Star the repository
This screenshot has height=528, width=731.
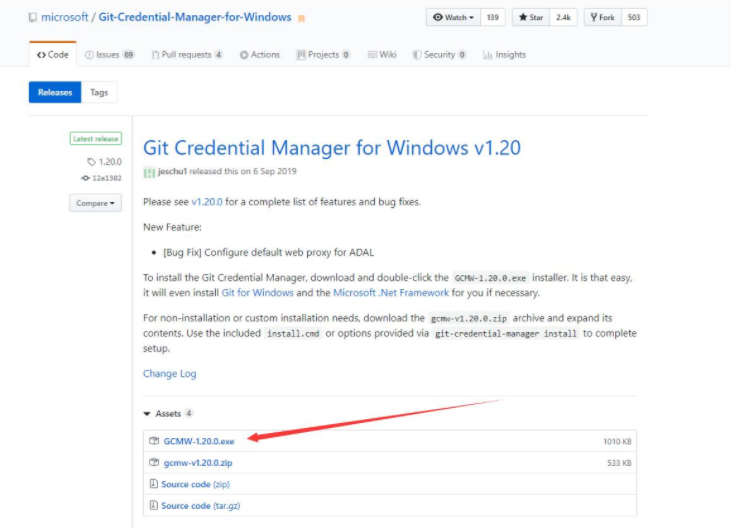(531, 17)
